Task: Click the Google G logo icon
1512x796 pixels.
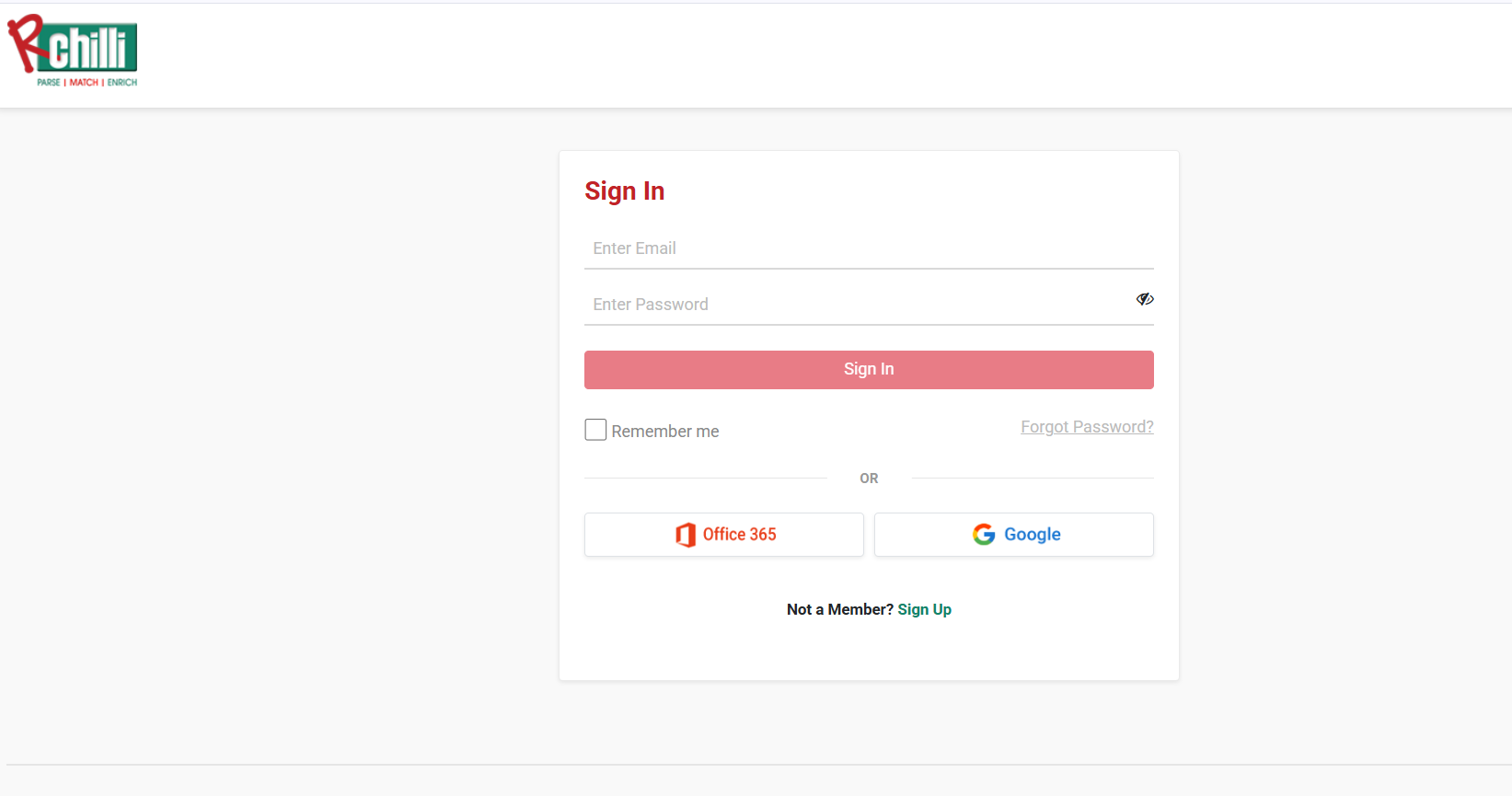Action: [x=984, y=535]
